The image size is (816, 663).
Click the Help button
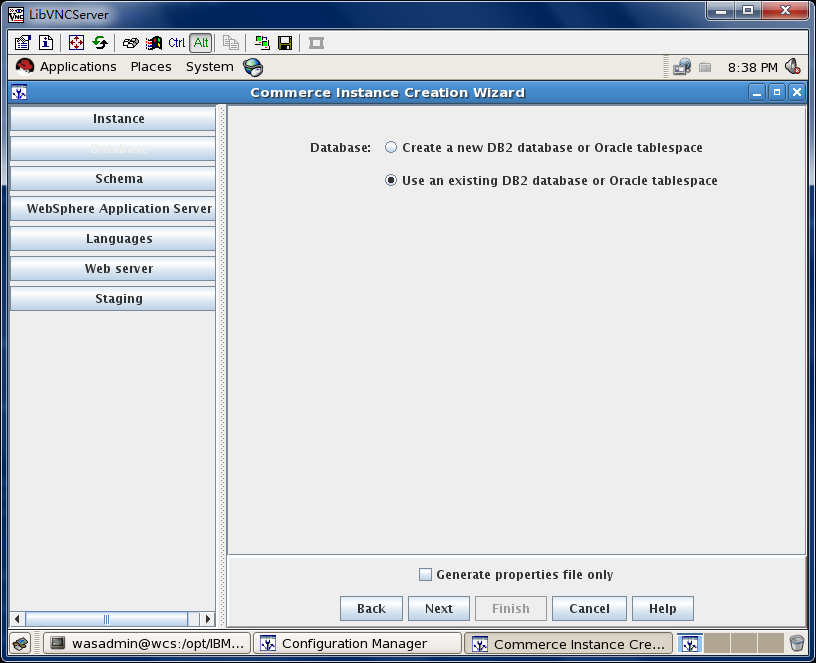[x=662, y=608]
